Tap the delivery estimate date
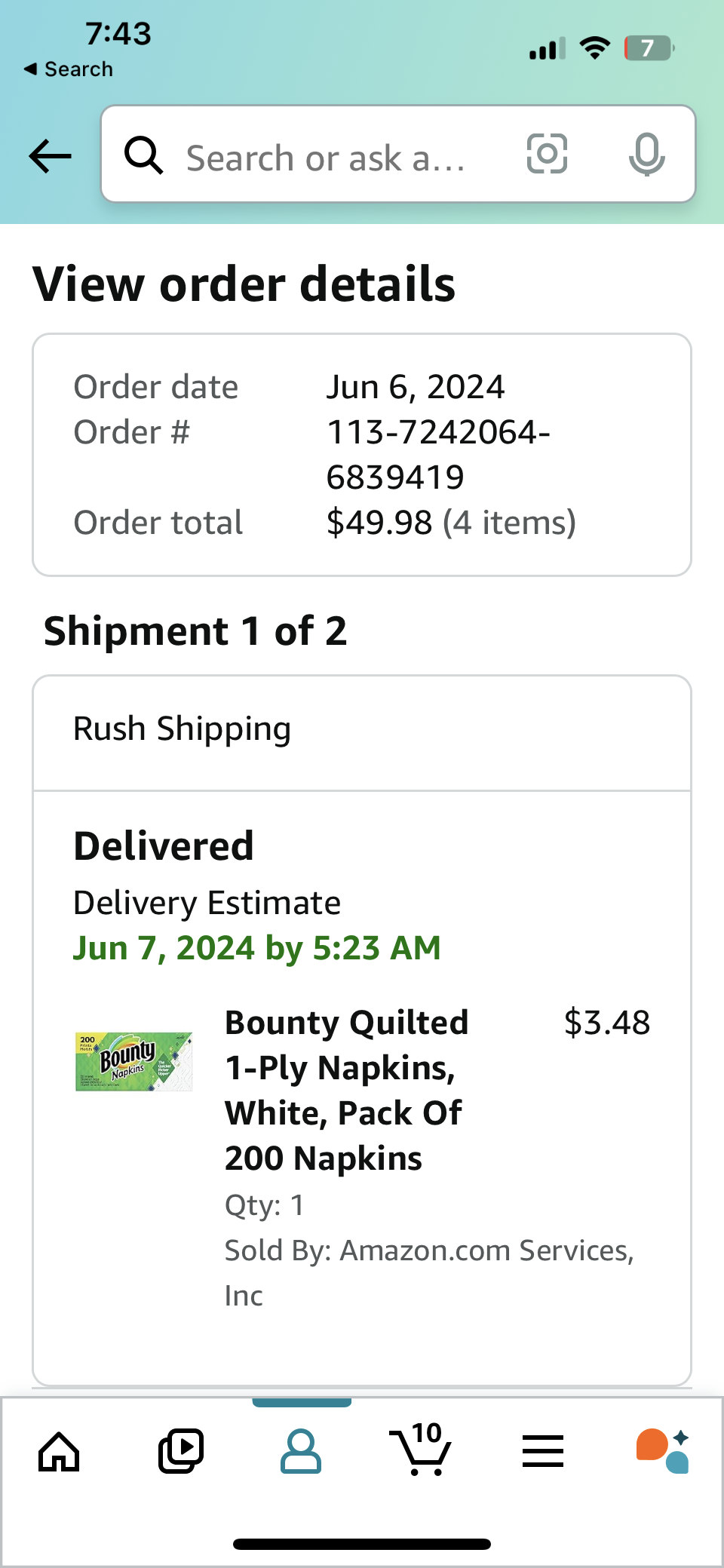The width and height of the screenshot is (724, 1568). click(x=257, y=947)
